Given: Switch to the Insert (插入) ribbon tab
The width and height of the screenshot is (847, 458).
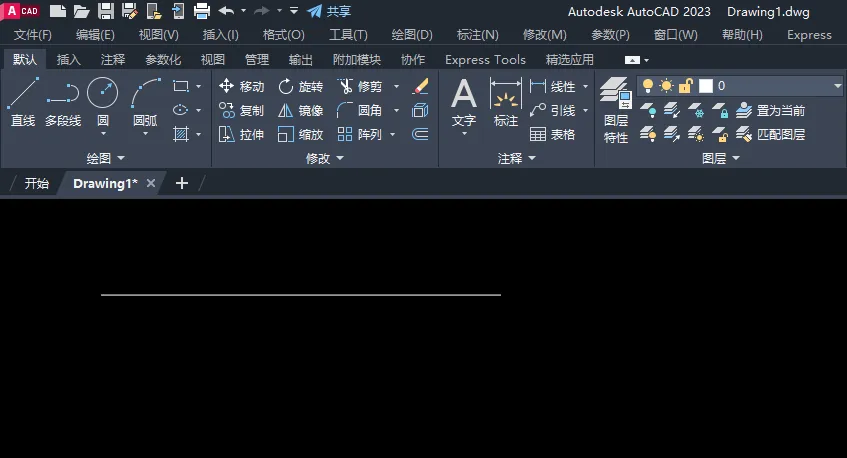Looking at the screenshot, I should [x=69, y=59].
